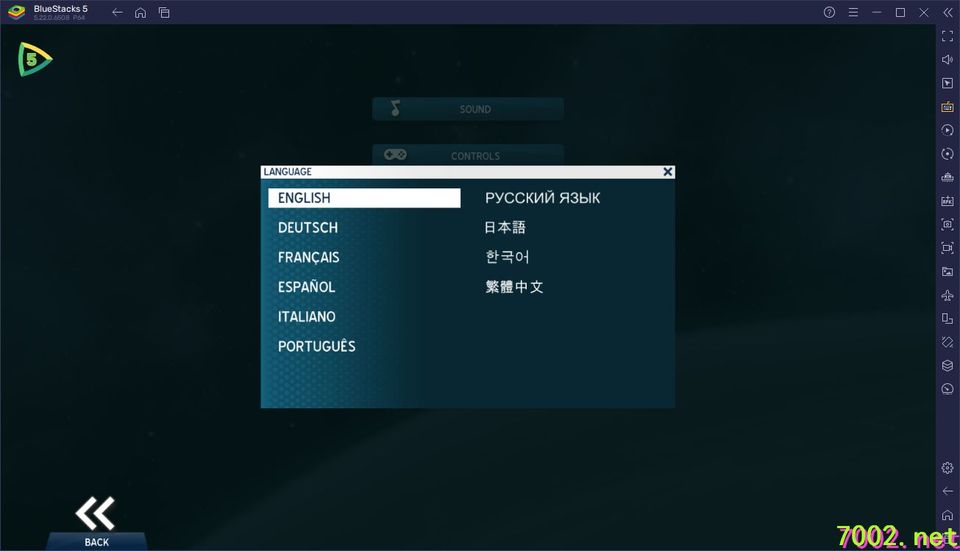This screenshot has height=551, width=960.
Task: Select ESPAÑOL language
Action: point(306,287)
